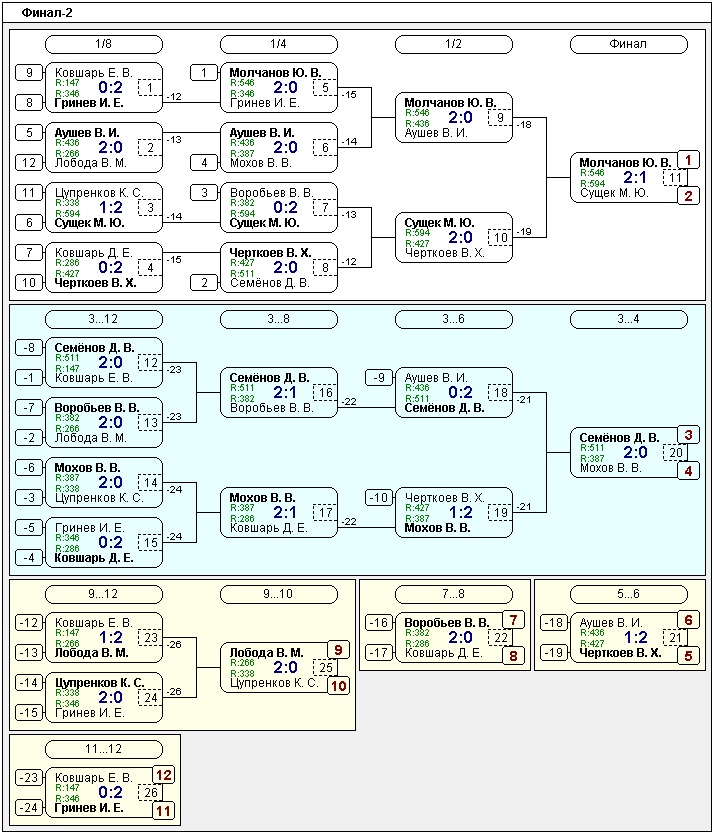Open the 3...12 bracket round header
The height and width of the screenshot is (833, 714).
pos(104,319)
